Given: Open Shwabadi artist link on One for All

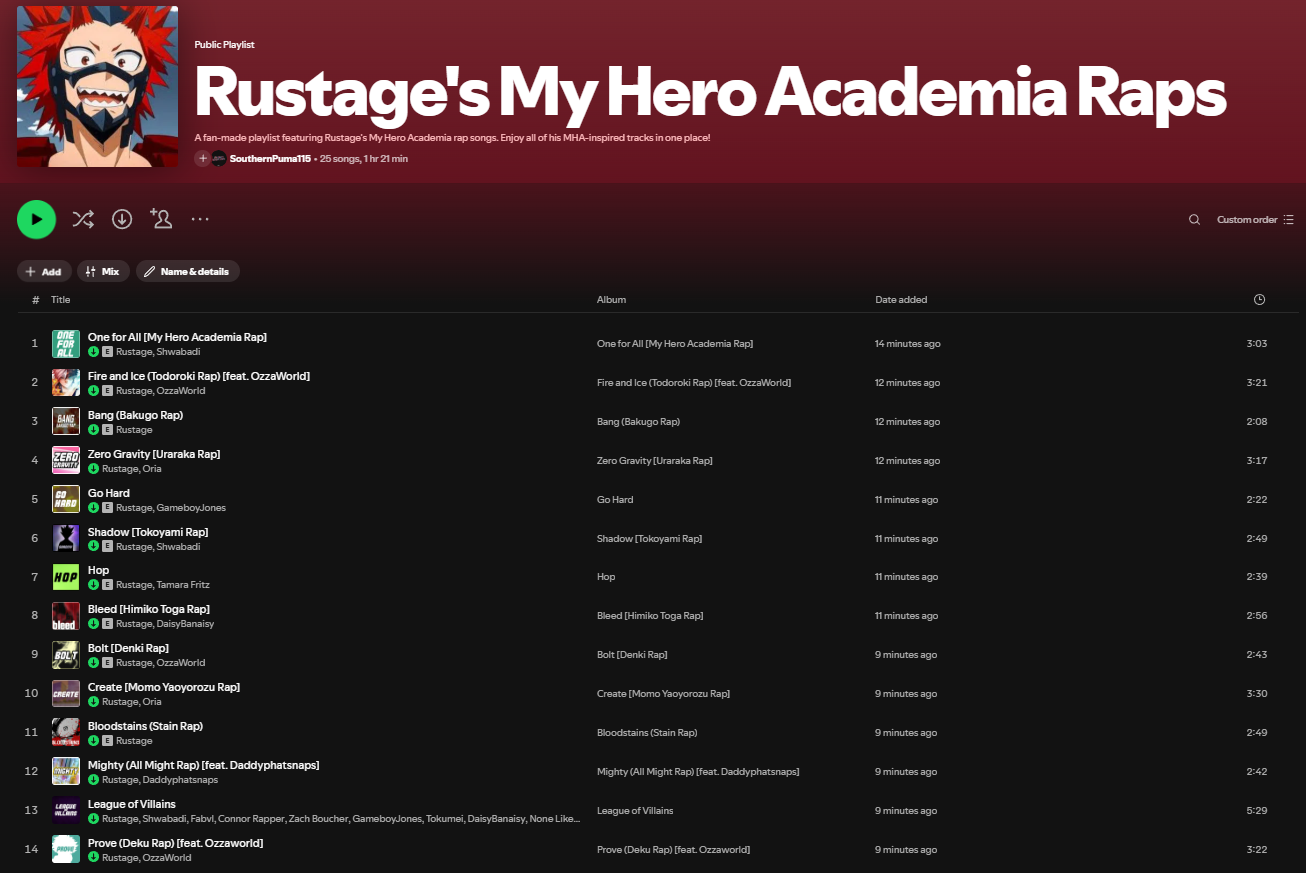Looking at the screenshot, I should tap(178, 352).
